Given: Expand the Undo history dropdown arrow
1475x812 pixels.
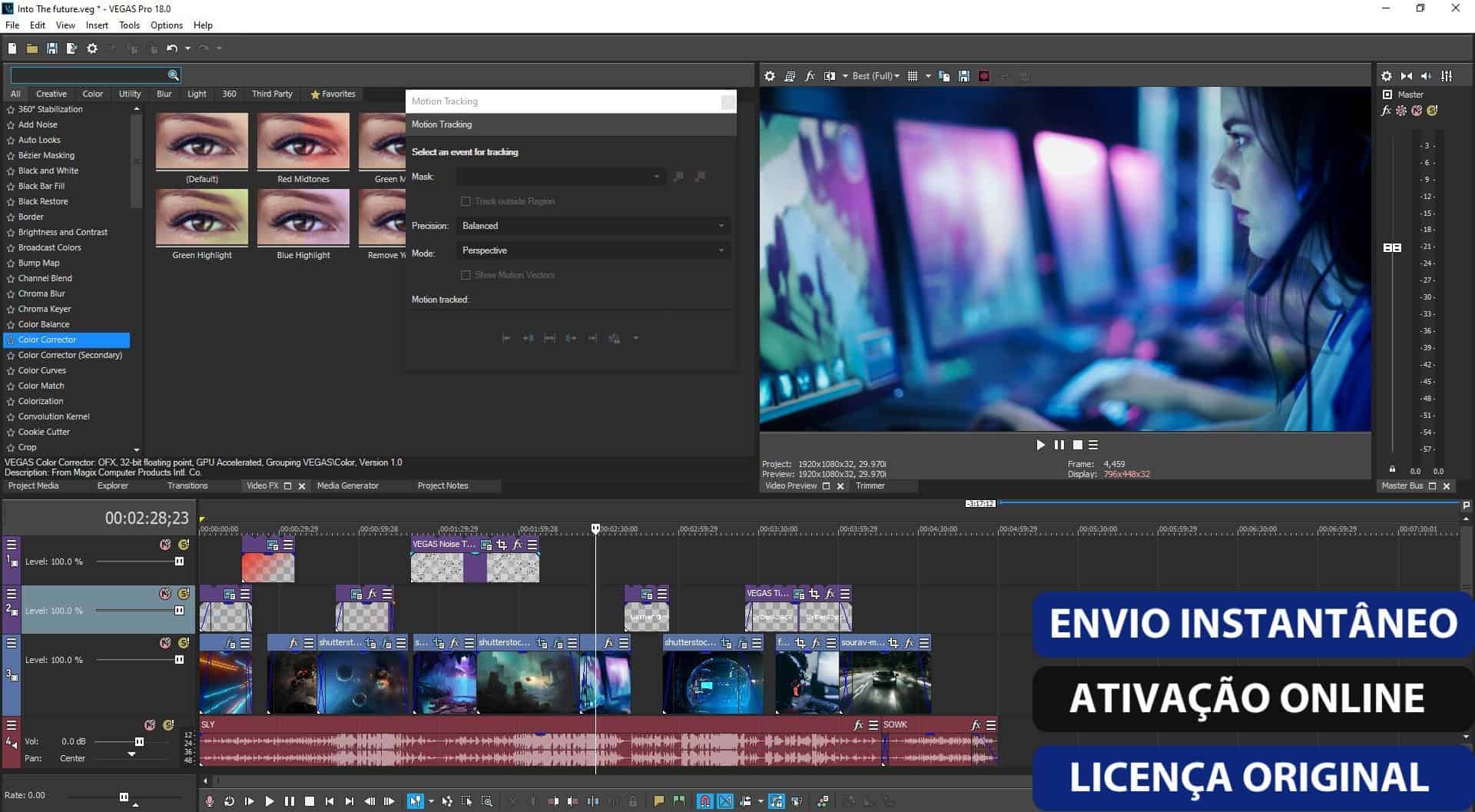Looking at the screenshot, I should pyautogui.click(x=188, y=48).
